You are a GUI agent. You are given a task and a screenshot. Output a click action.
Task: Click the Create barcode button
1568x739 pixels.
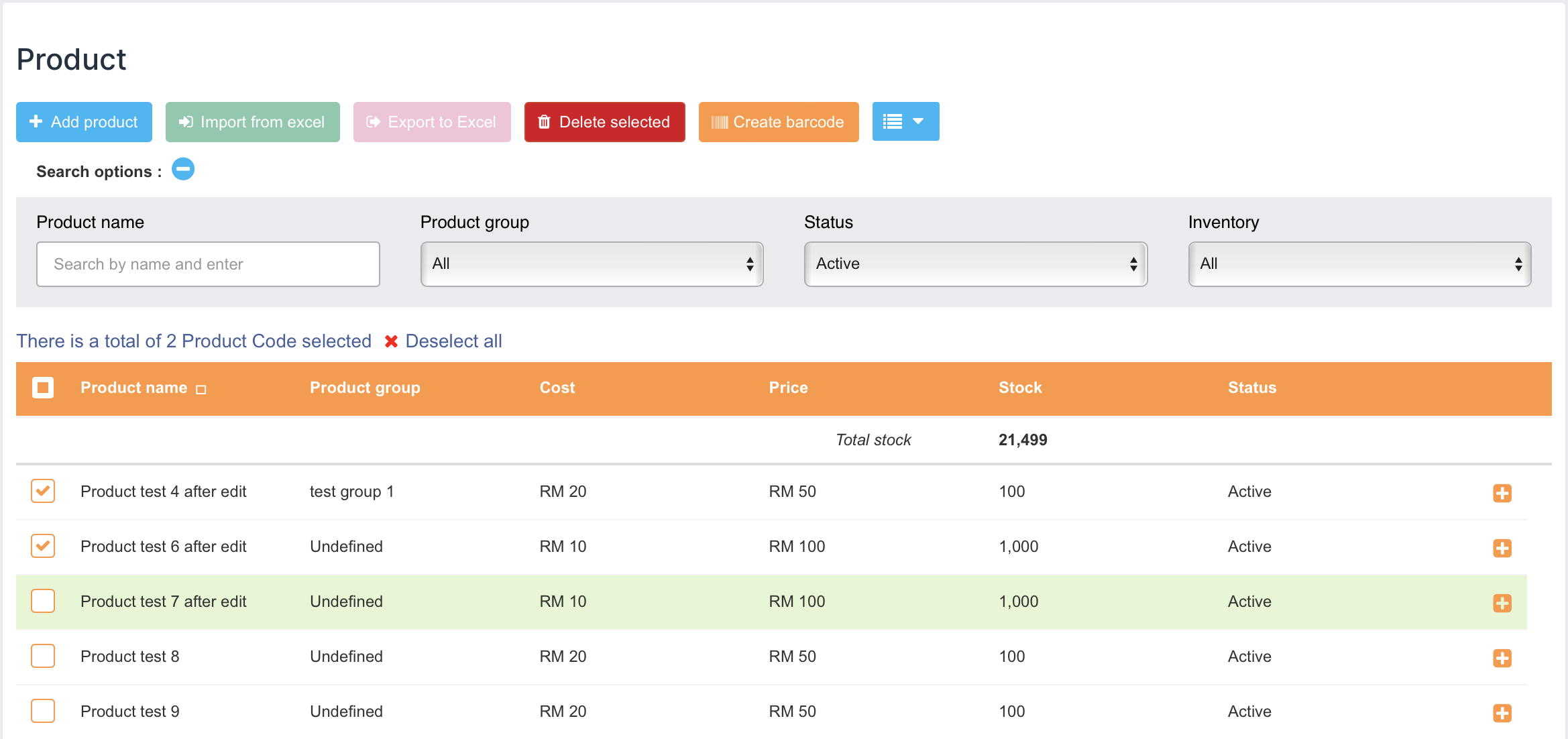point(778,122)
